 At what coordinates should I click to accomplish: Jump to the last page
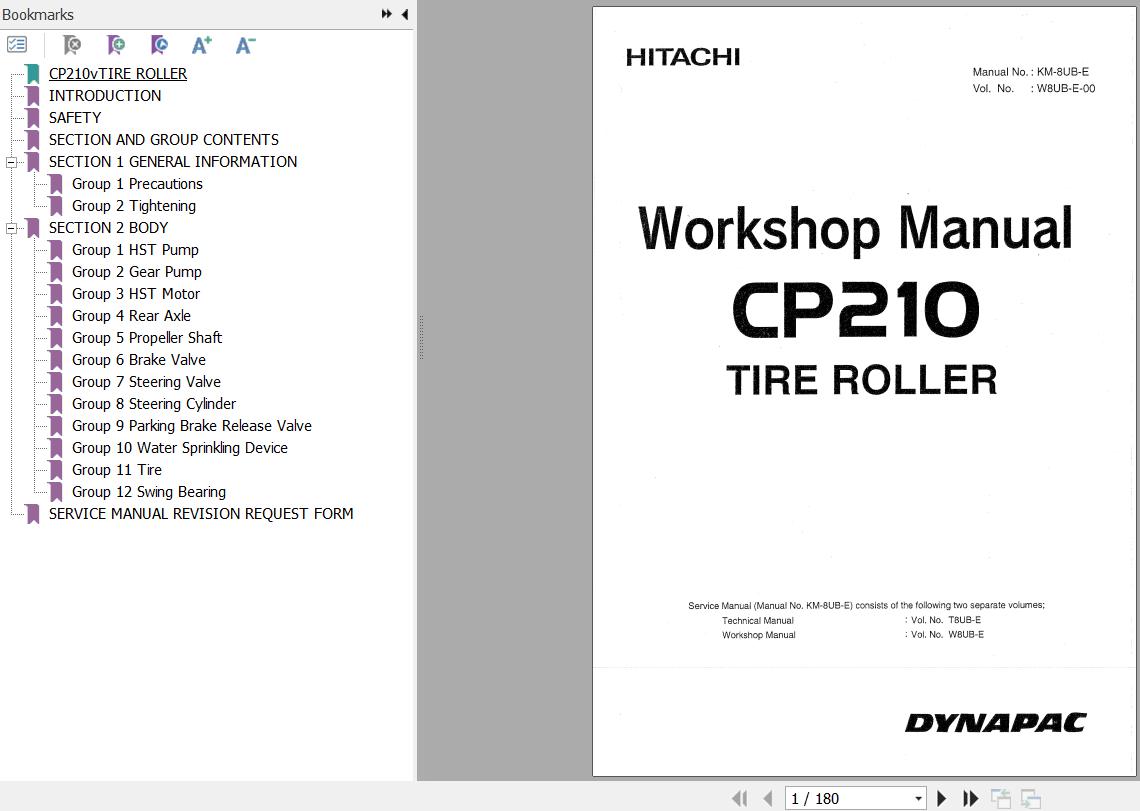click(971, 799)
